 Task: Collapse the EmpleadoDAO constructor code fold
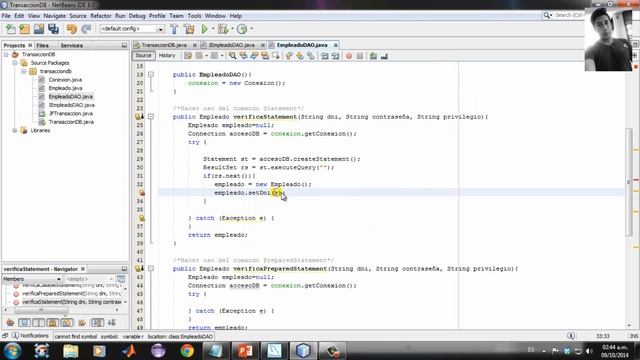coord(151,75)
